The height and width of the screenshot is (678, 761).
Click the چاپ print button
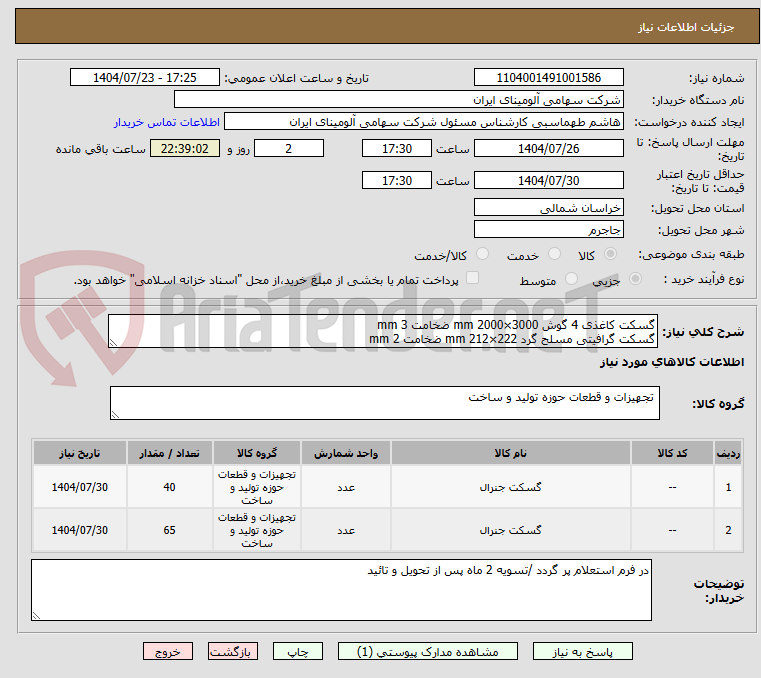pyautogui.click(x=298, y=651)
